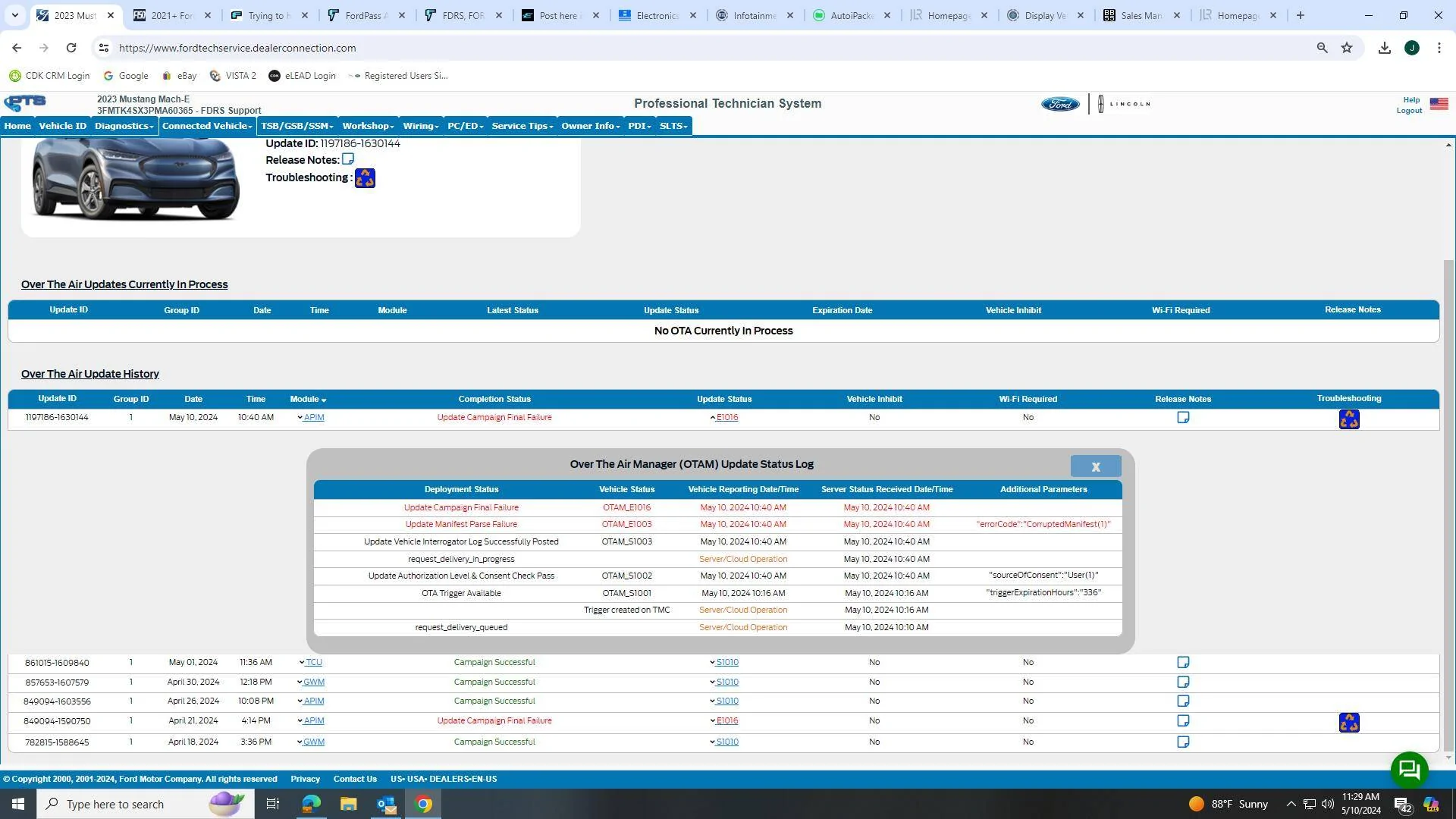
Task: Collapse the E1016 status log expander
Action: pyautogui.click(x=713, y=418)
